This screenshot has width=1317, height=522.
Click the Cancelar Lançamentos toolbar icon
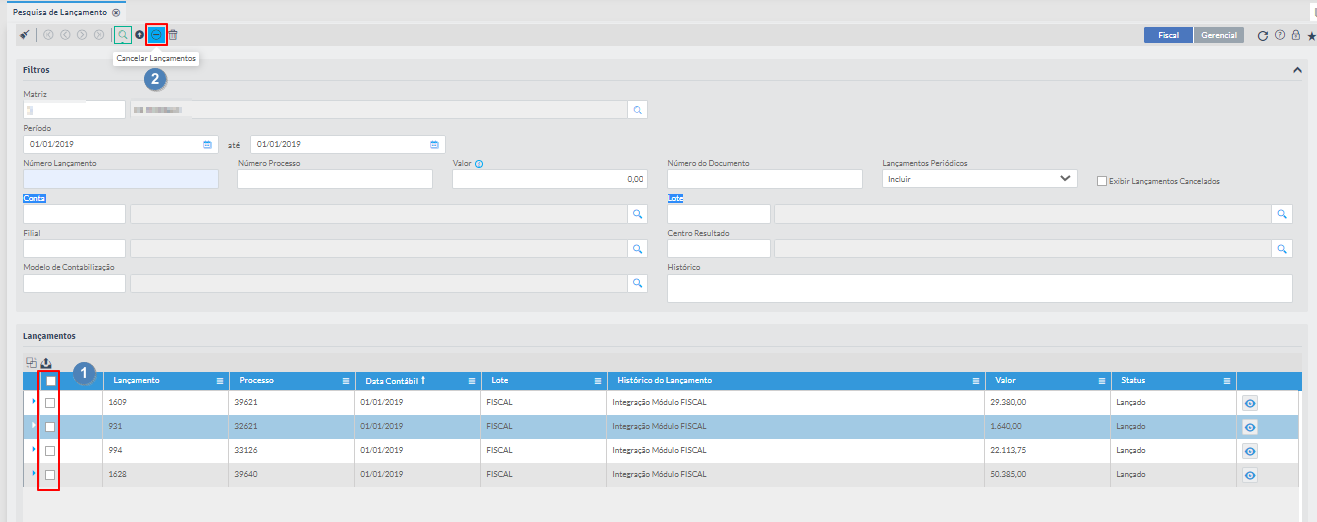(156, 35)
